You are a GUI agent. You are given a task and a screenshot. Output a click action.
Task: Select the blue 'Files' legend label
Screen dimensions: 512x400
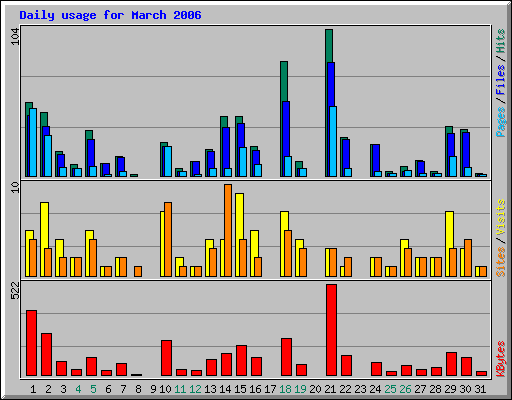(501, 80)
